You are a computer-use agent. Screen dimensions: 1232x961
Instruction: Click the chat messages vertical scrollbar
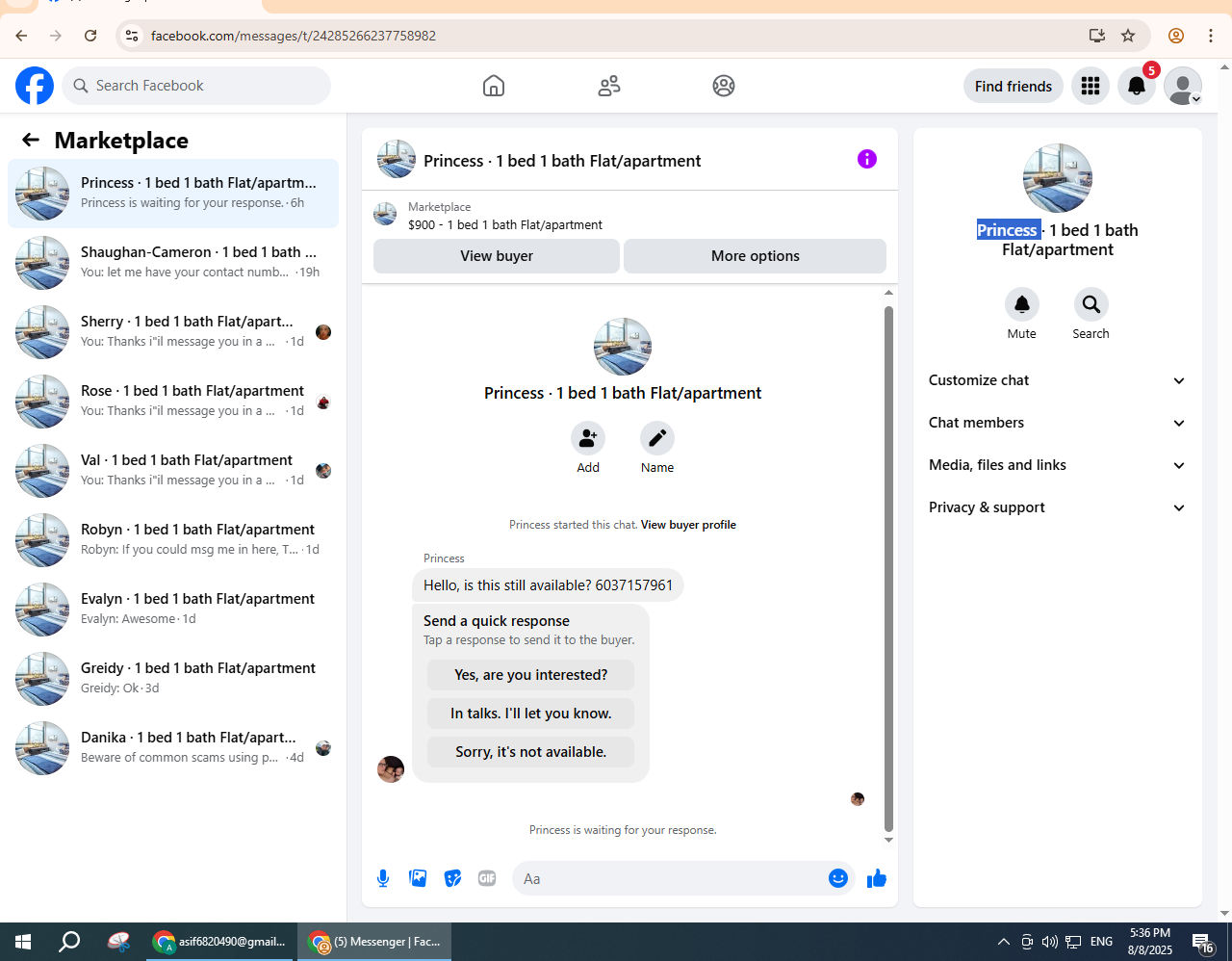coord(888,568)
